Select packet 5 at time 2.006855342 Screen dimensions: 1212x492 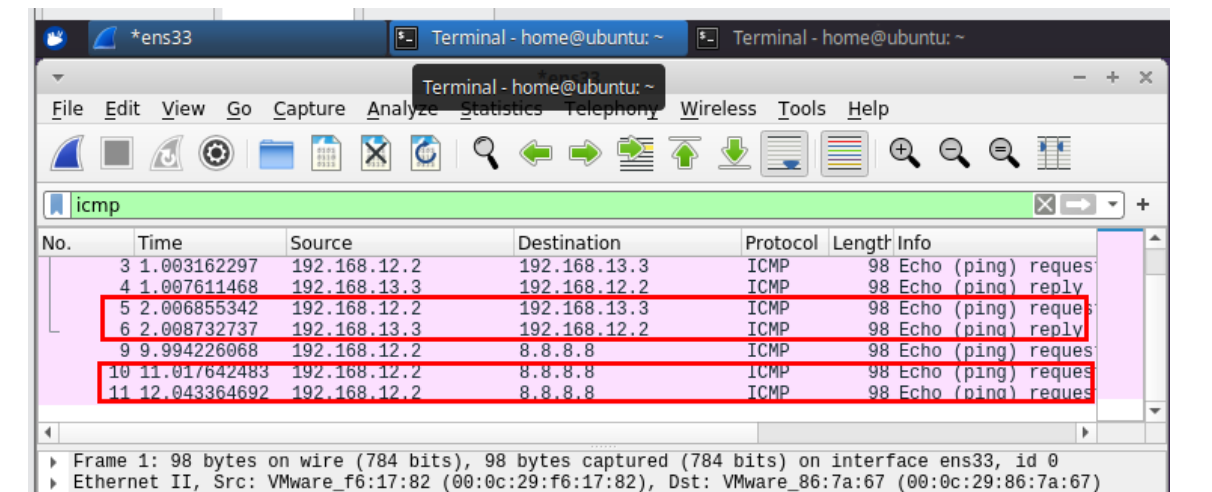(568, 308)
